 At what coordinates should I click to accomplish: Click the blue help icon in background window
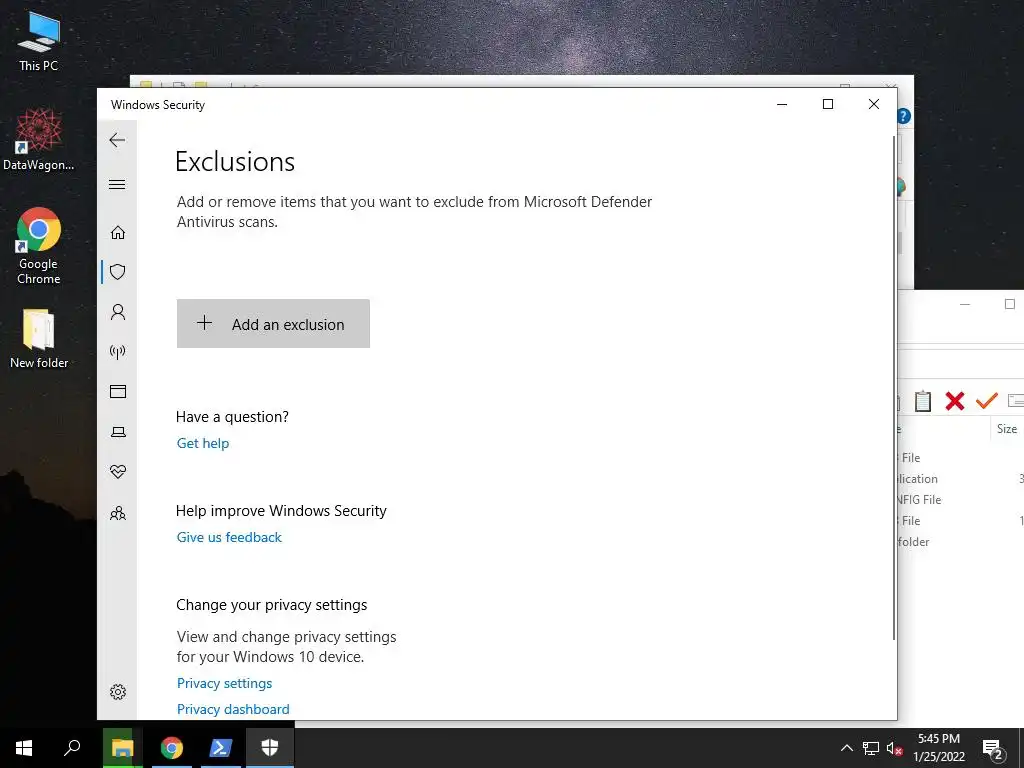tap(904, 116)
